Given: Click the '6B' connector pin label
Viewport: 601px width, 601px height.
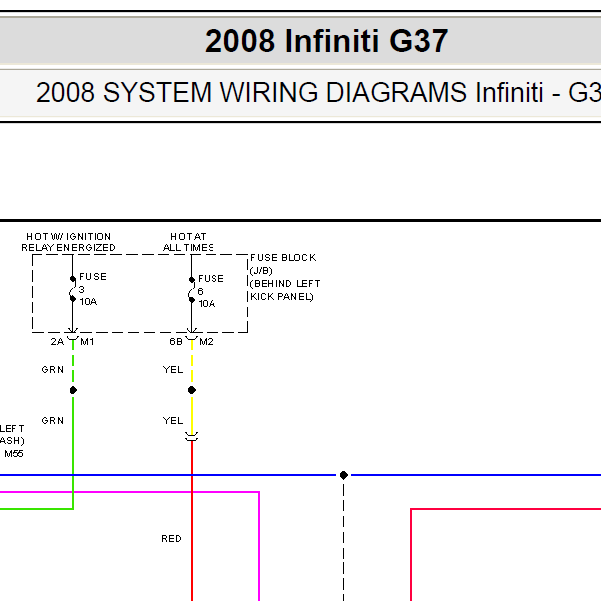Looking at the screenshot, I should (176, 342).
